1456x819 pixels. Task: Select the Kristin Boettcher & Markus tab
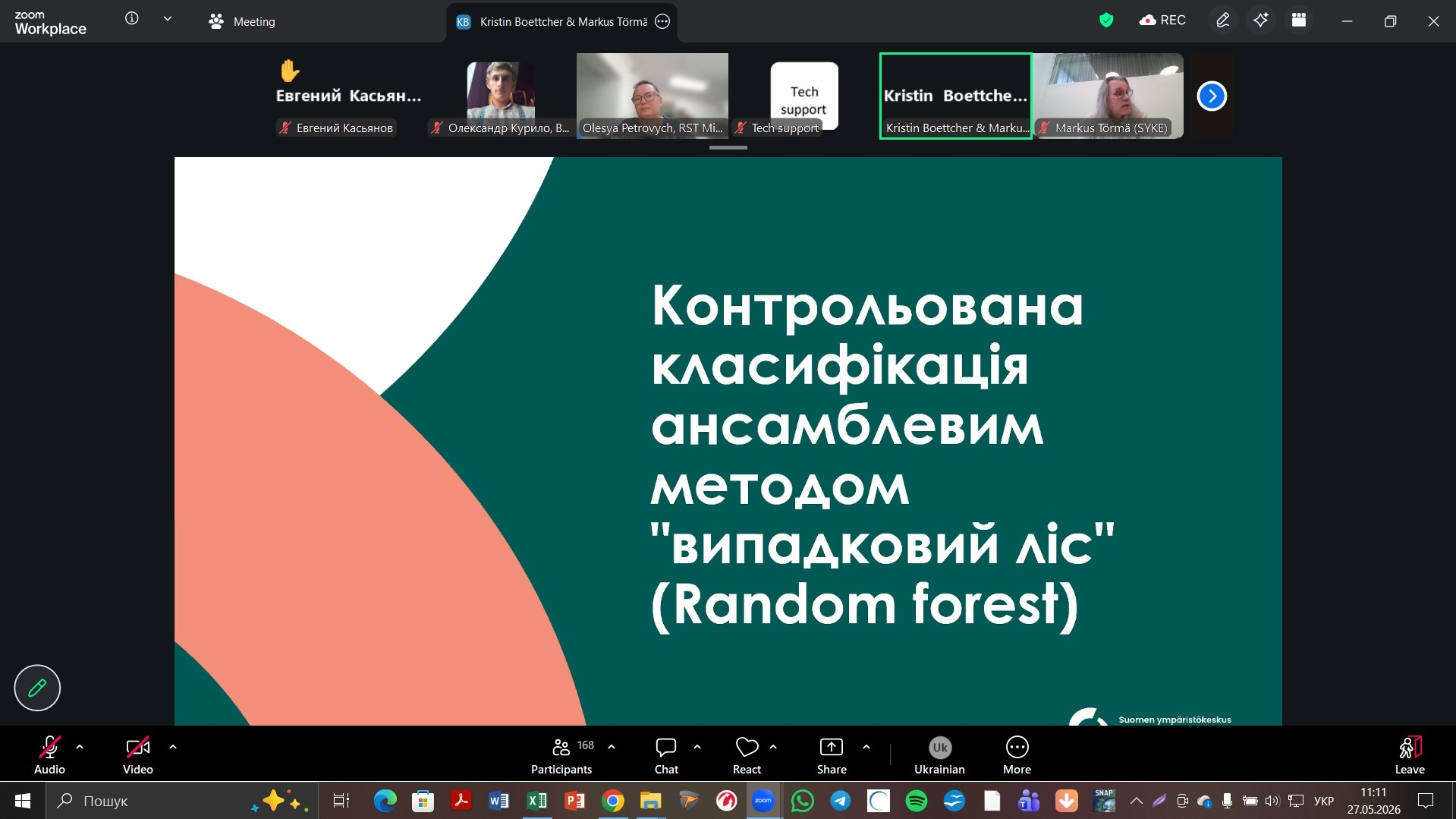click(x=562, y=21)
